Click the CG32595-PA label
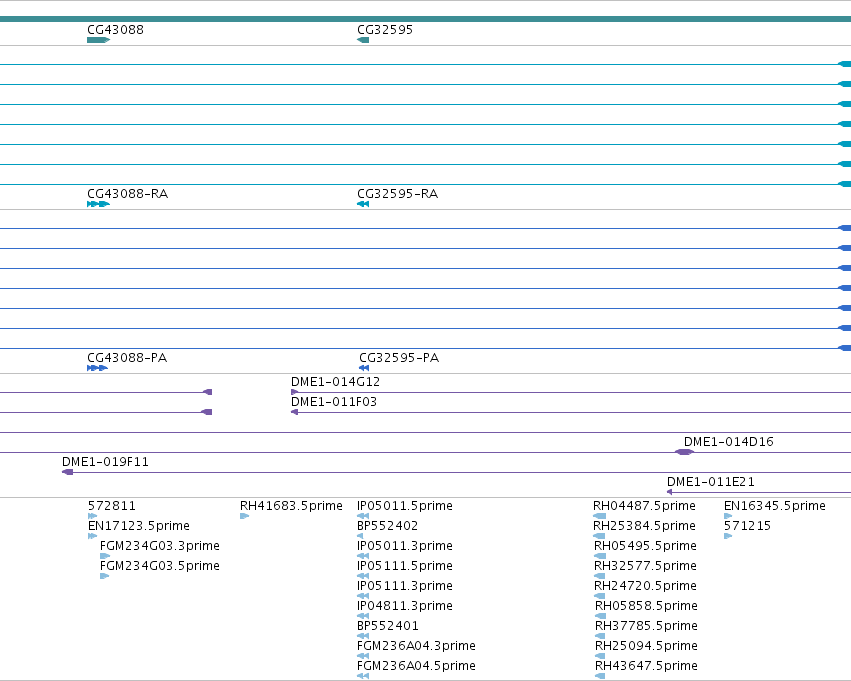The image size is (851, 681). pyautogui.click(x=399, y=358)
